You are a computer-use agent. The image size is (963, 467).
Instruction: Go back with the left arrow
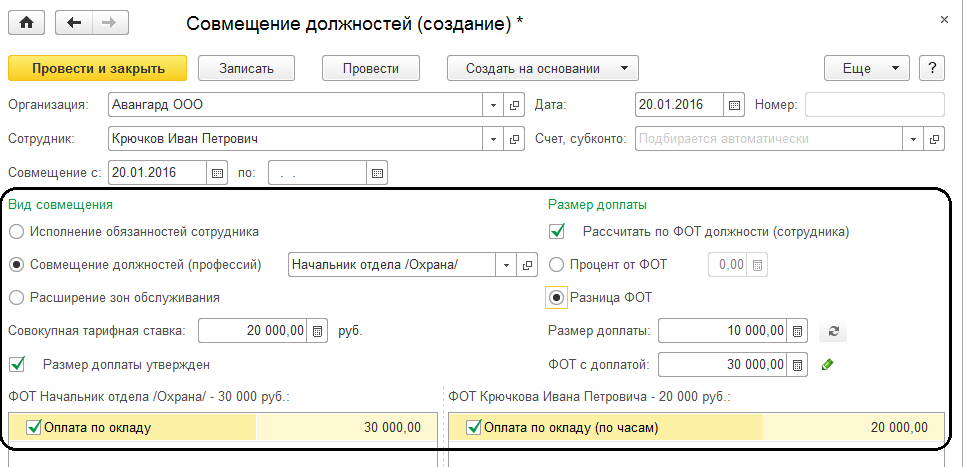click(x=75, y=21)
